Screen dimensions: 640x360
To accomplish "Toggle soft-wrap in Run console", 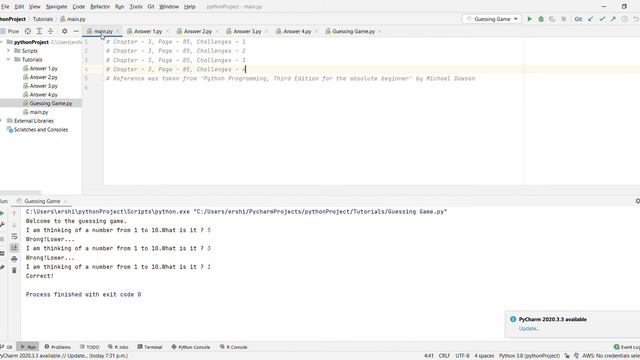I will pyautogui.click(x=14, y=236).
